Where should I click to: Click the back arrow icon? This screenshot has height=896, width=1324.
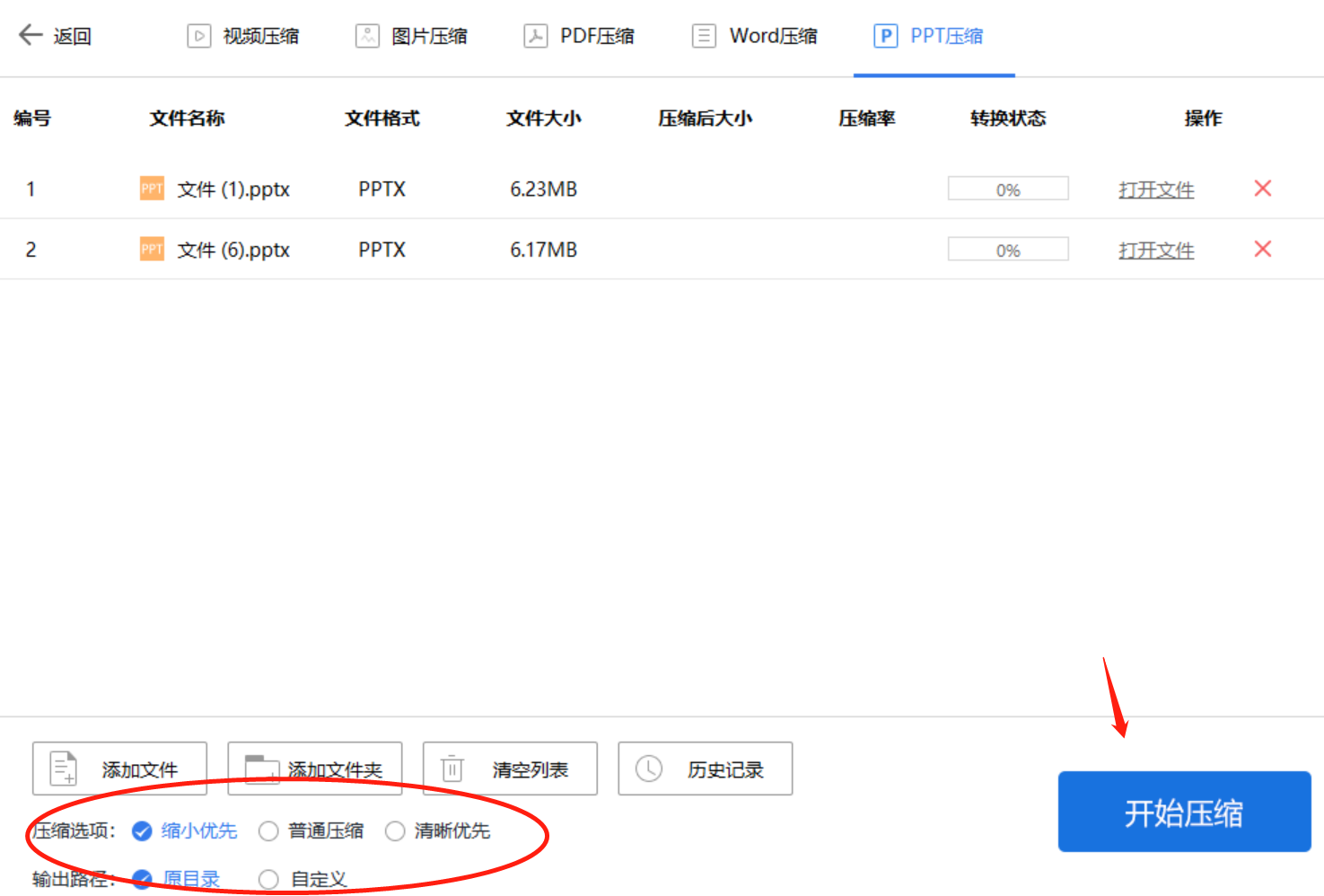click(31, 35)
